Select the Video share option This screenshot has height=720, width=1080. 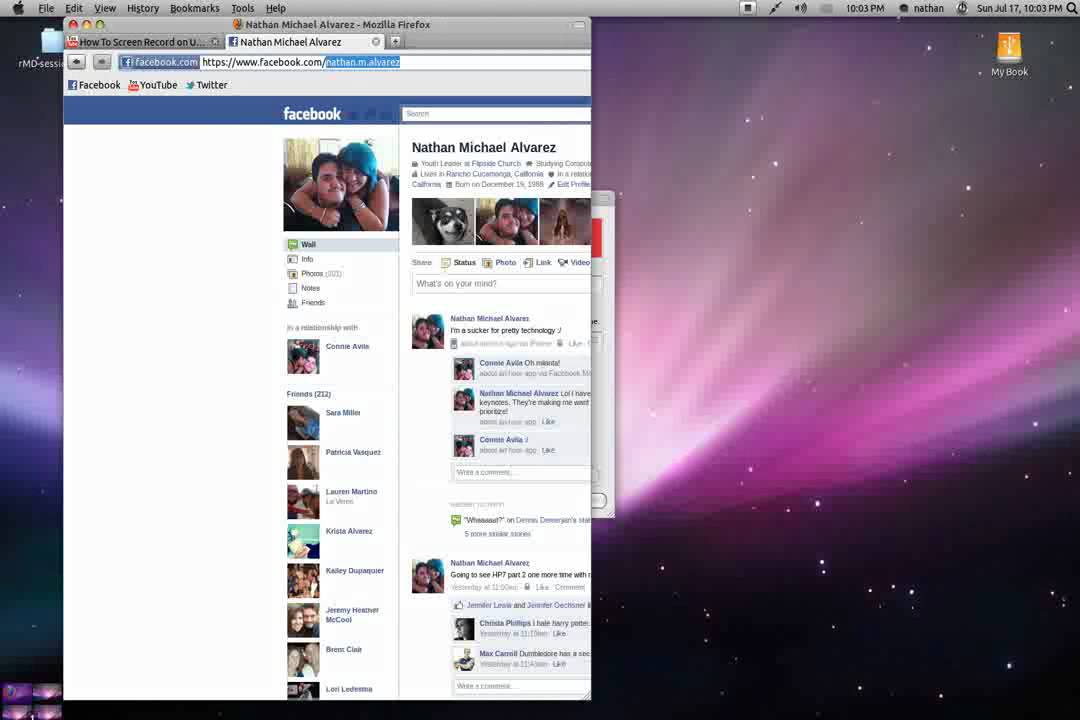[x=574, y=263]
